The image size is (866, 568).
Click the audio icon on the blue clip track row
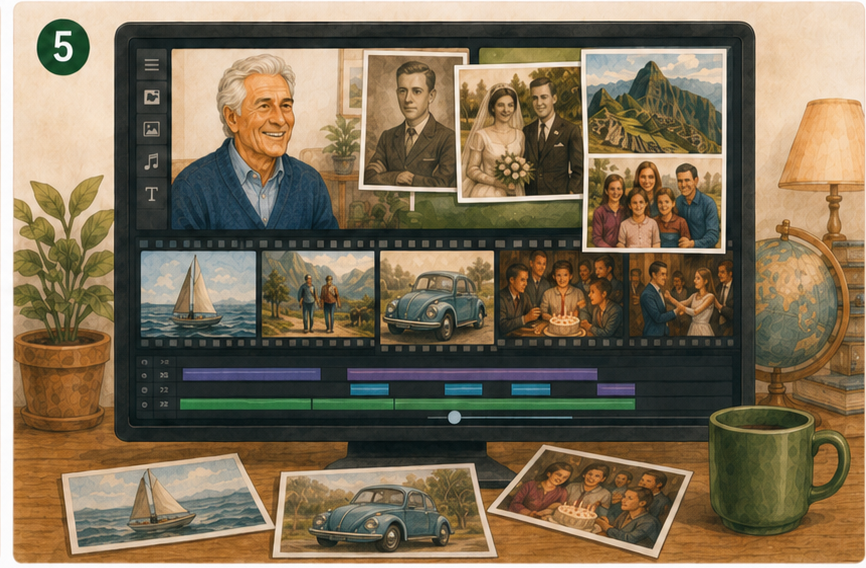tap(163, 390)
